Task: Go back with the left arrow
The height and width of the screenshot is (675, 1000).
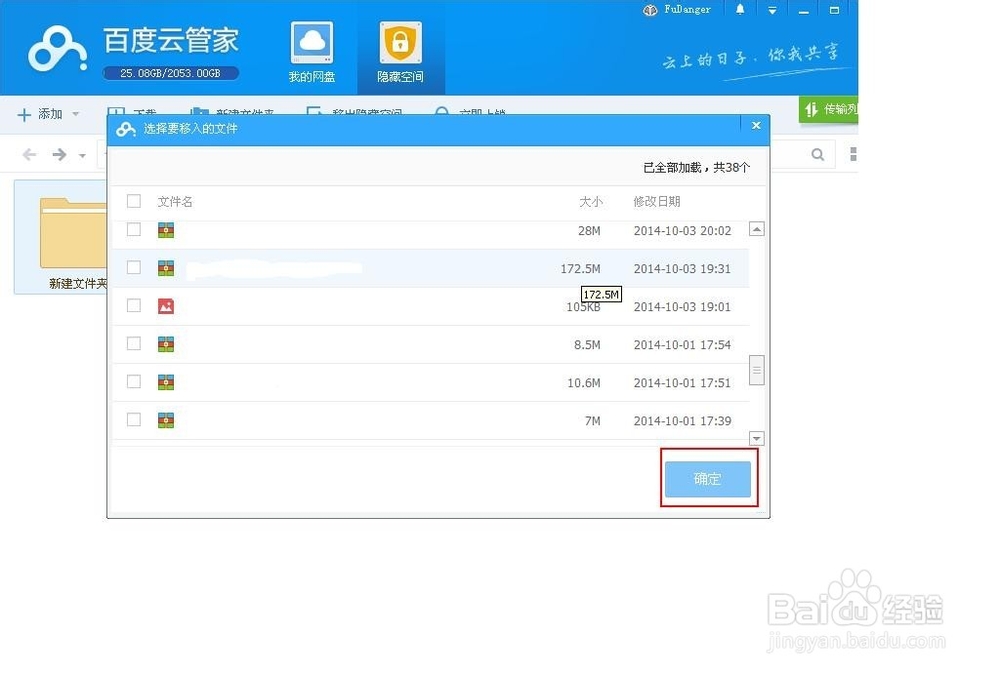Action: pyautogui.click(x=29, y=154)
